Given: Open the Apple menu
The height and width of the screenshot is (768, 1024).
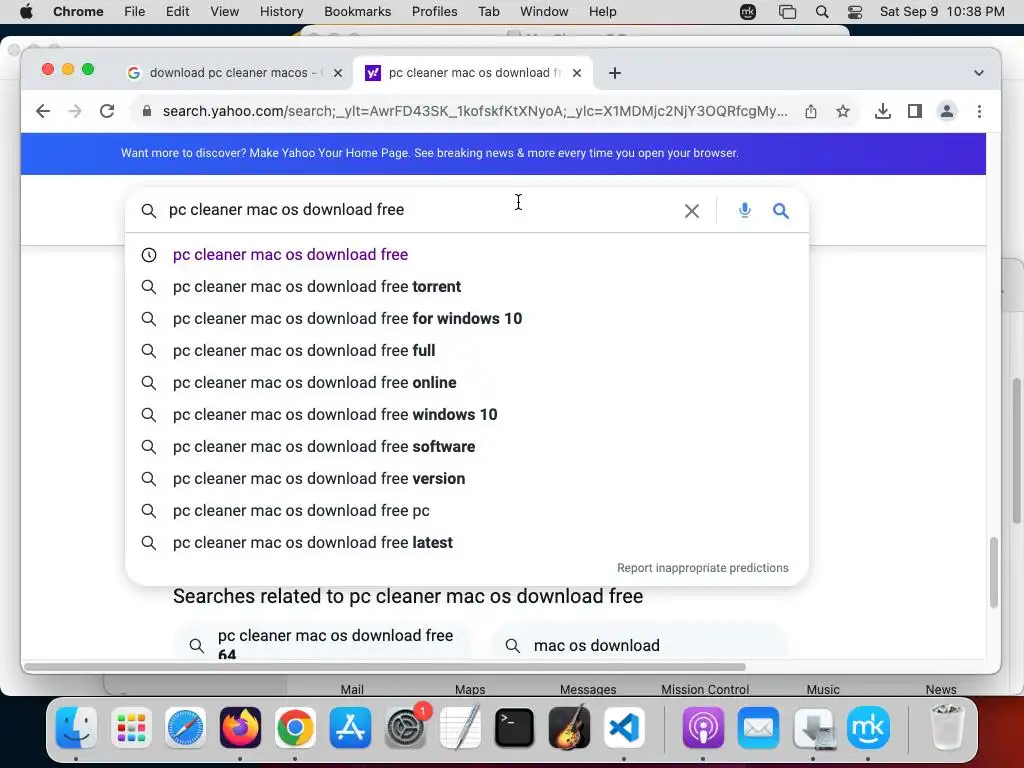Looking at the screenshot, I should click(26, 12).
